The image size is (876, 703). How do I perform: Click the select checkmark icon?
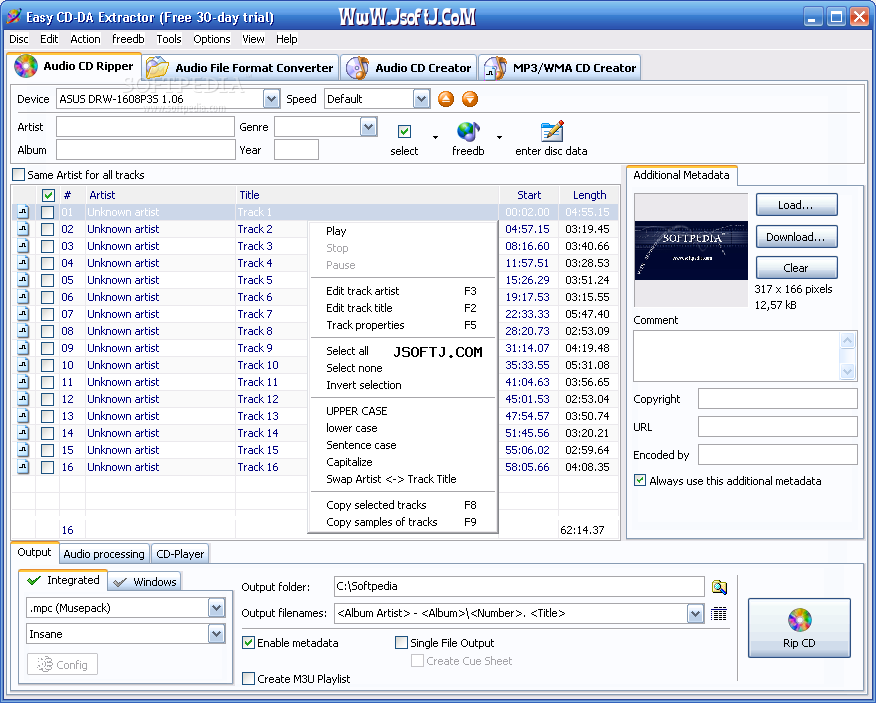pos(404,131)
